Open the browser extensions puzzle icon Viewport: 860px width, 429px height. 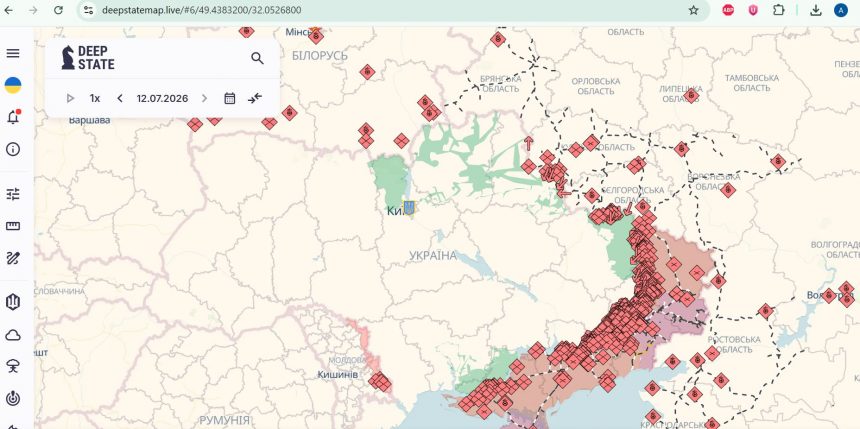pos(778,10)
